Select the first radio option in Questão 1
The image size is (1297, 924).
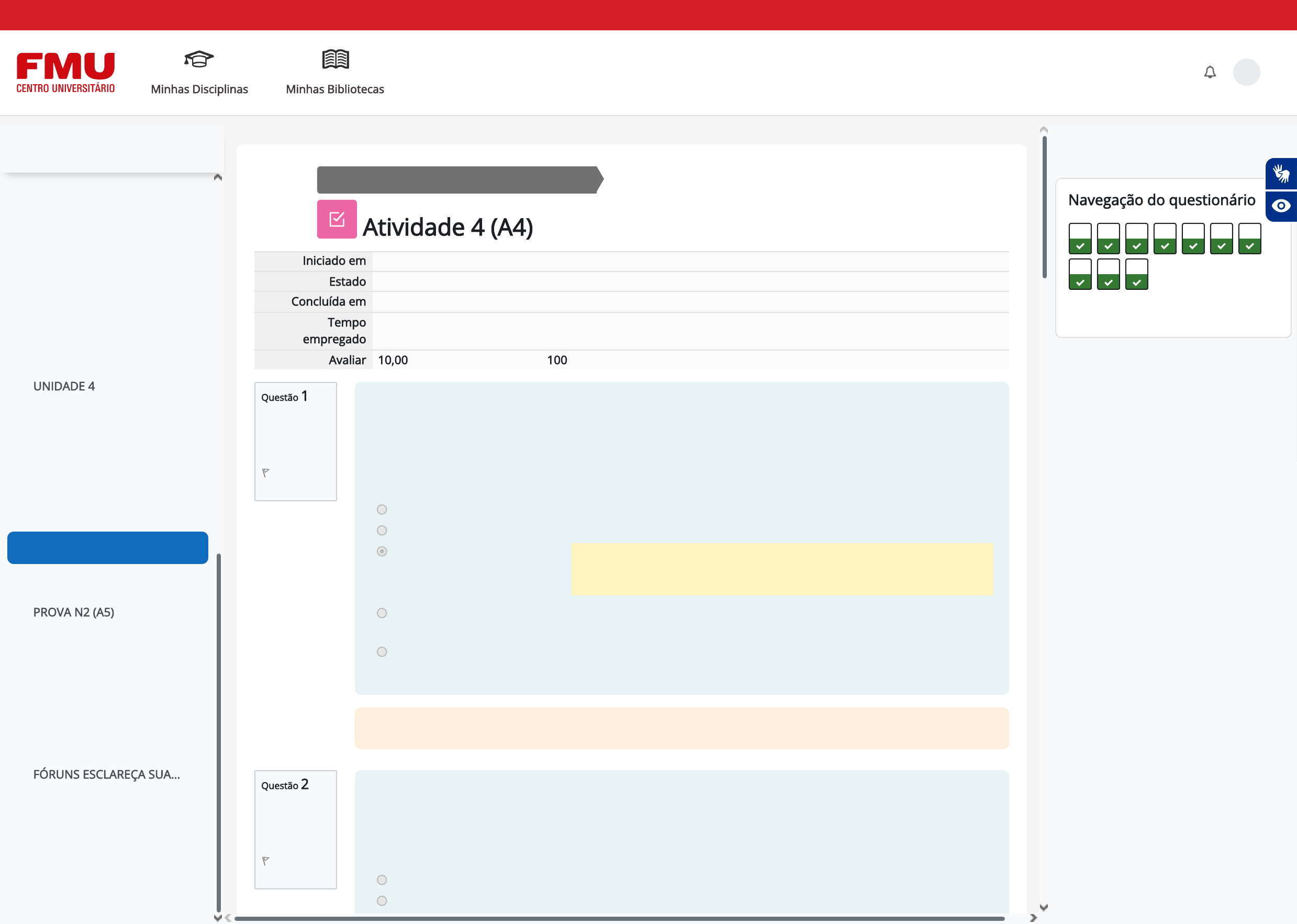point(382,509)
